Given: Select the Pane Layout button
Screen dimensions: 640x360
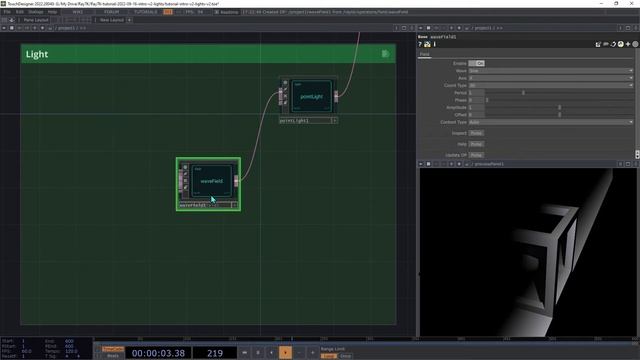Looking at the screenshot, I should click(x=36, y=20).
